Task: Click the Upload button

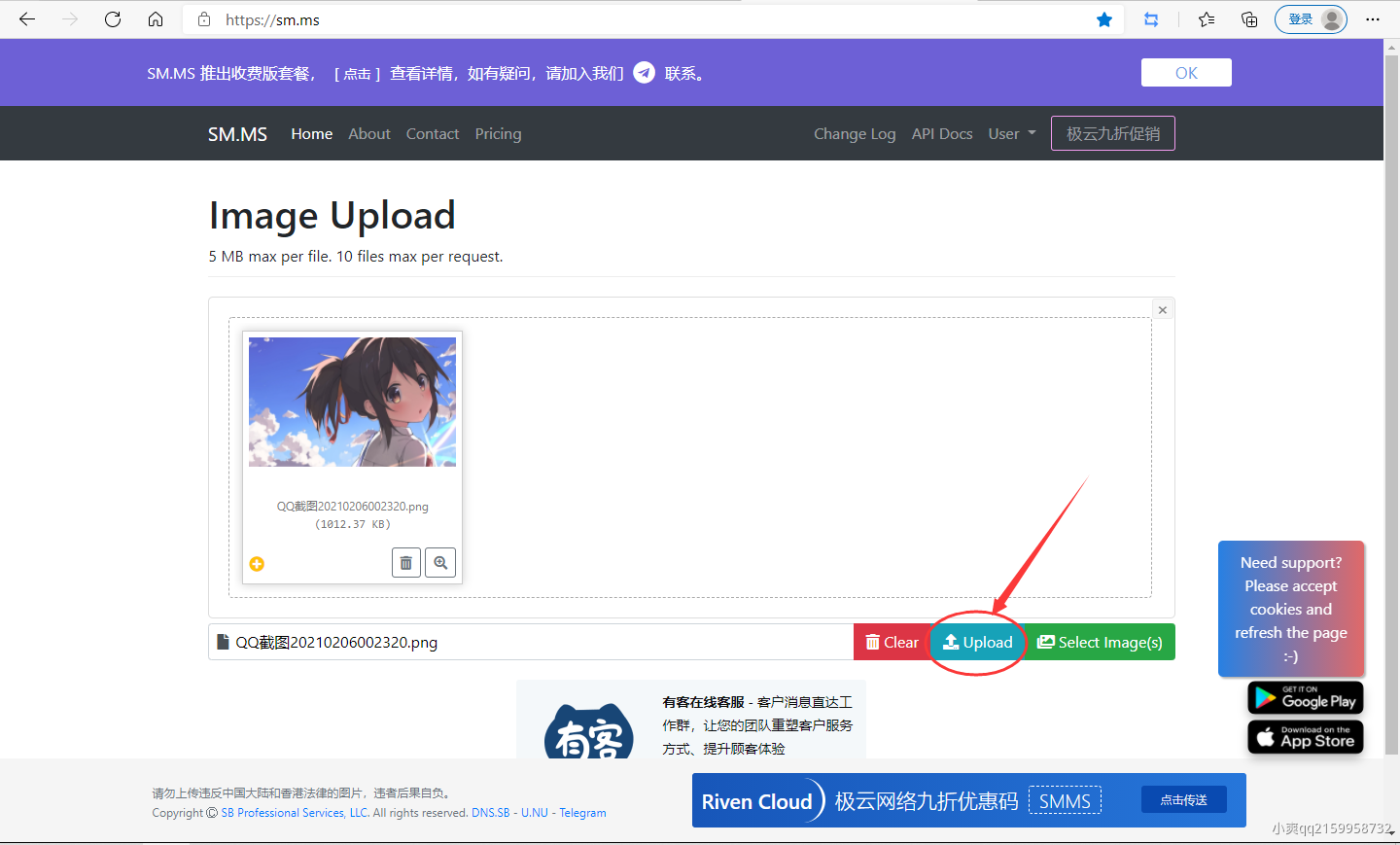Action: (977, 642)
